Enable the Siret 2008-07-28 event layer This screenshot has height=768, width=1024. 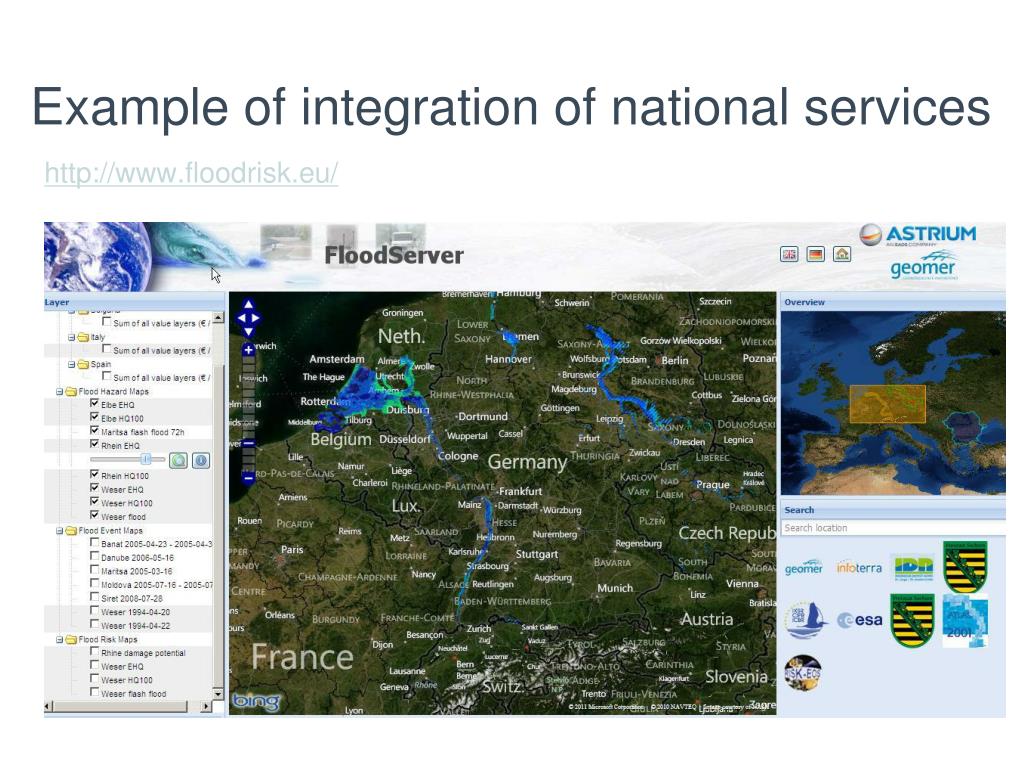pos(94,597)
